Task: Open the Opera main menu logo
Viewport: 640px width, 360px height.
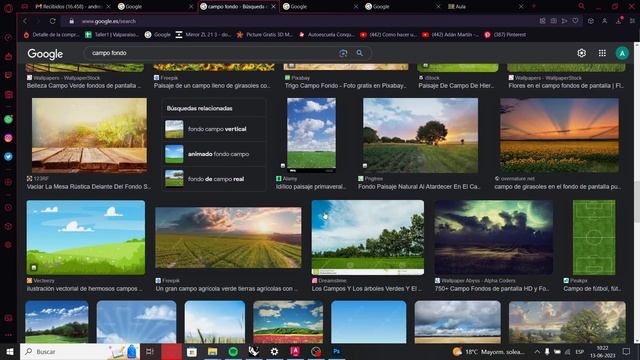Action: [x=8, y=8]
